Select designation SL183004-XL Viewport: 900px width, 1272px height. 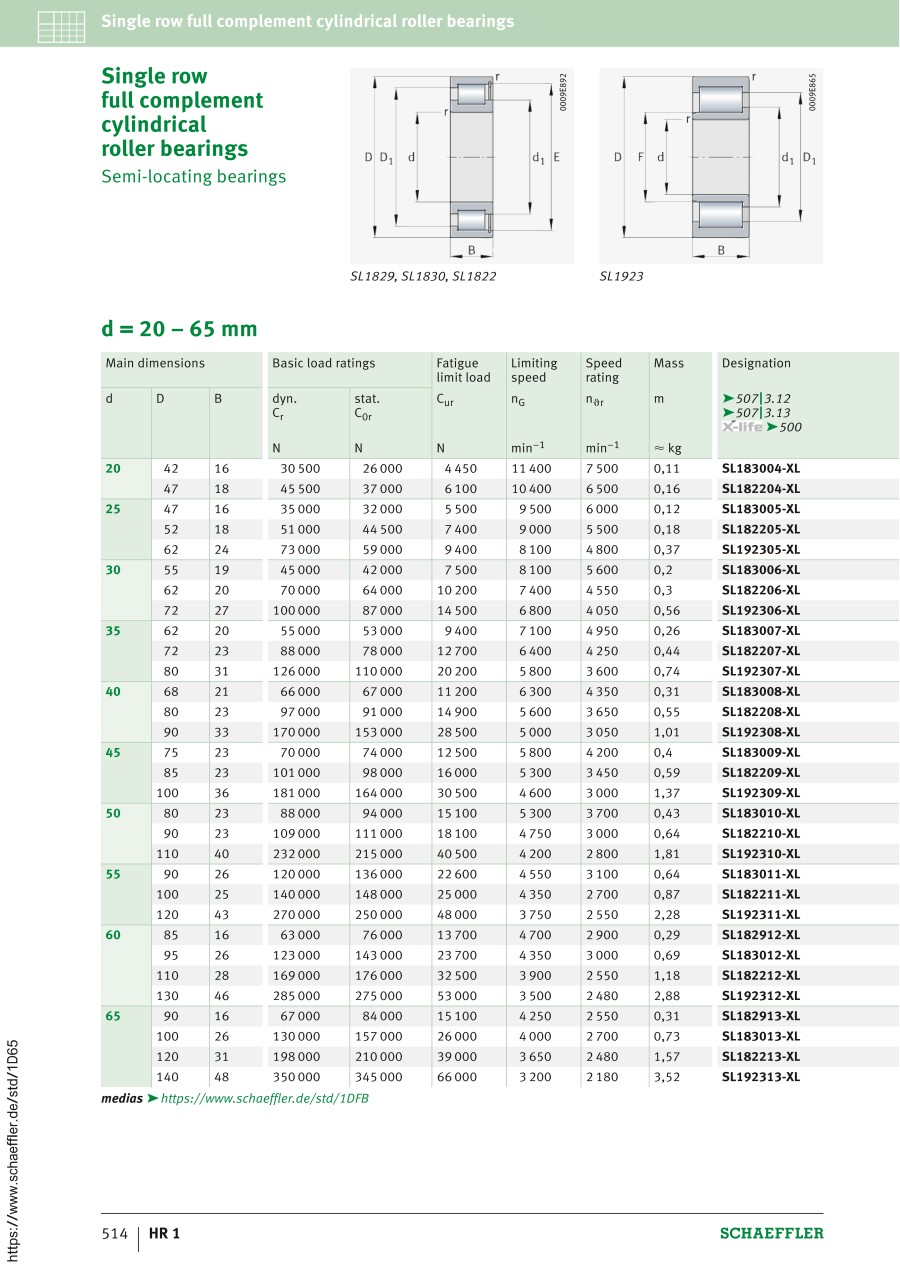[761, 468]
